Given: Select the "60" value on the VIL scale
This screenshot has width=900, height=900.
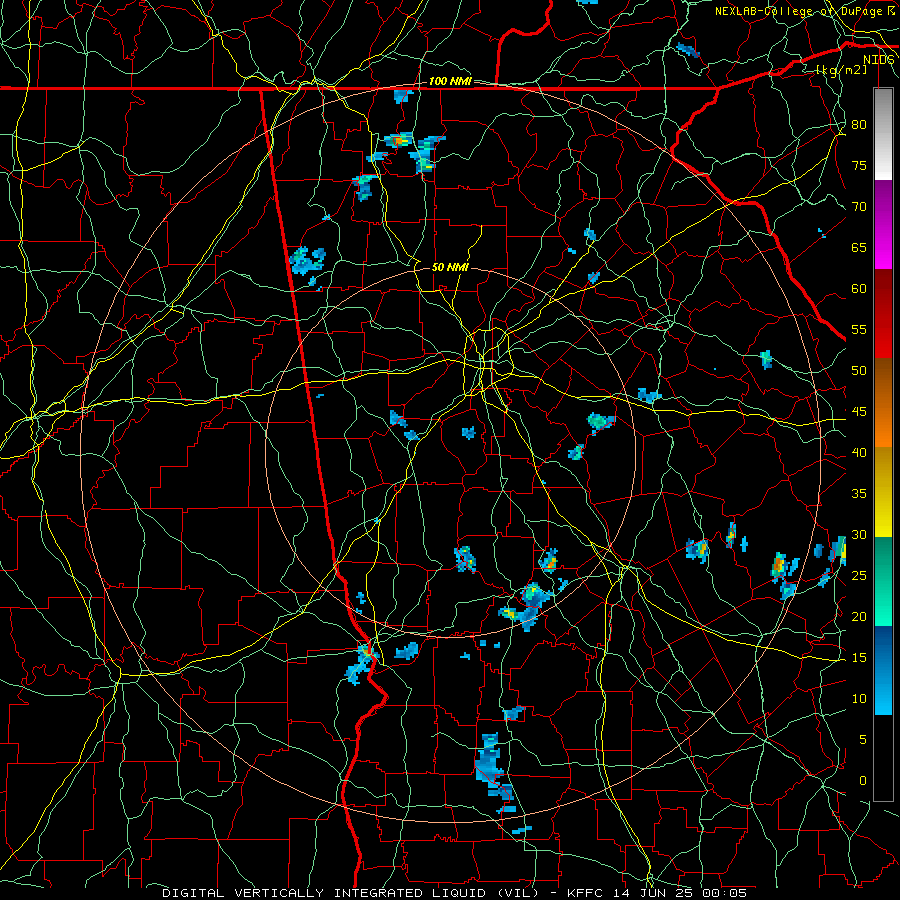Looking at the screenshot, I should tap(859, 289).
